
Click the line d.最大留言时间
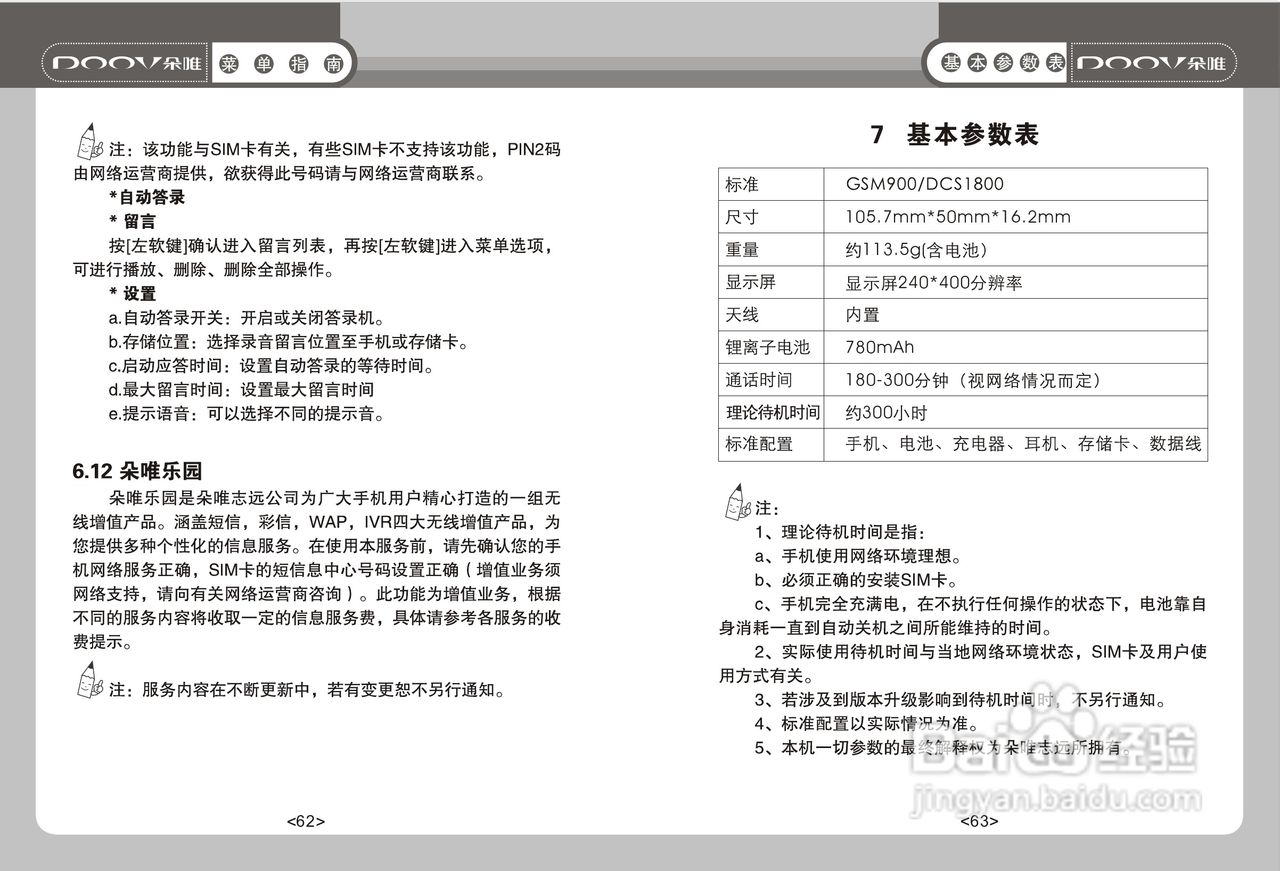click(x=241, y=390)
